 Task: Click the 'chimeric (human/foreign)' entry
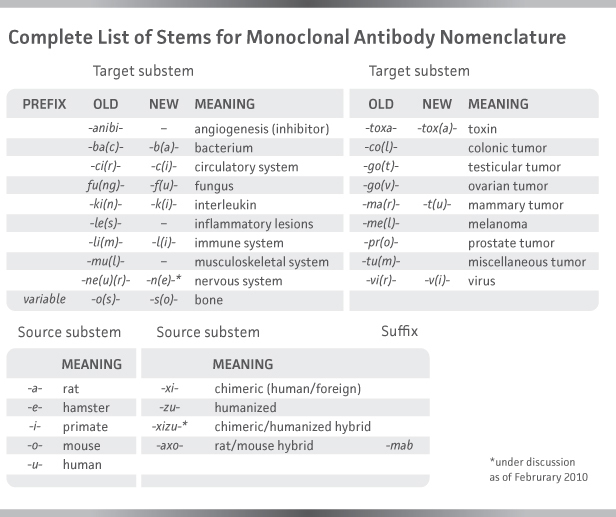[x=287, y=388]
